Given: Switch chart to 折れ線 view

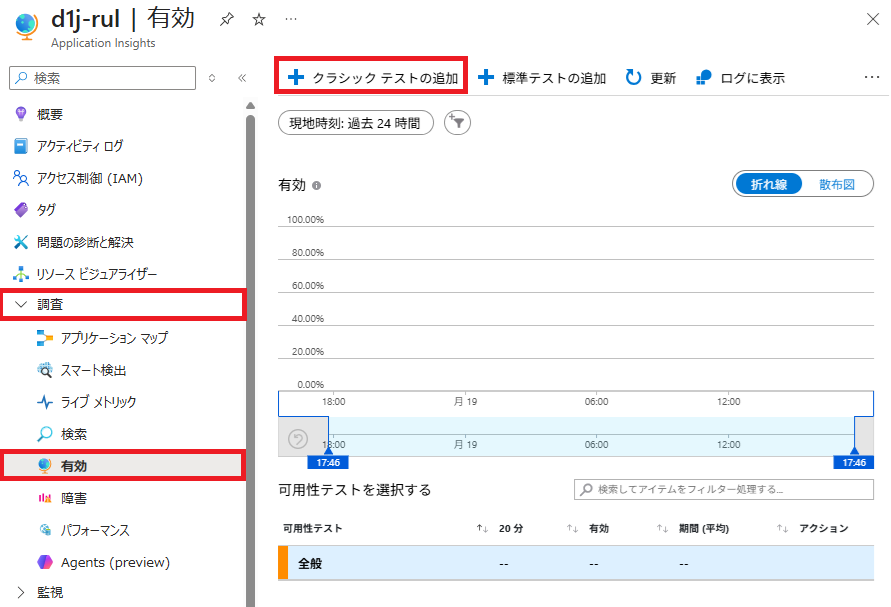Looking at the screenshot, I should [768, 184].
